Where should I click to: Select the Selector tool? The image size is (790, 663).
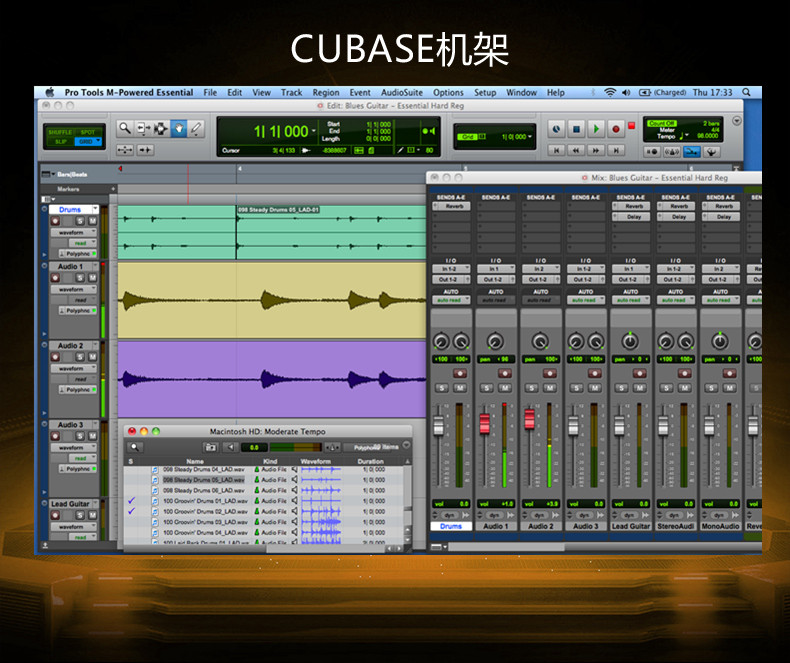click(161, 128)
